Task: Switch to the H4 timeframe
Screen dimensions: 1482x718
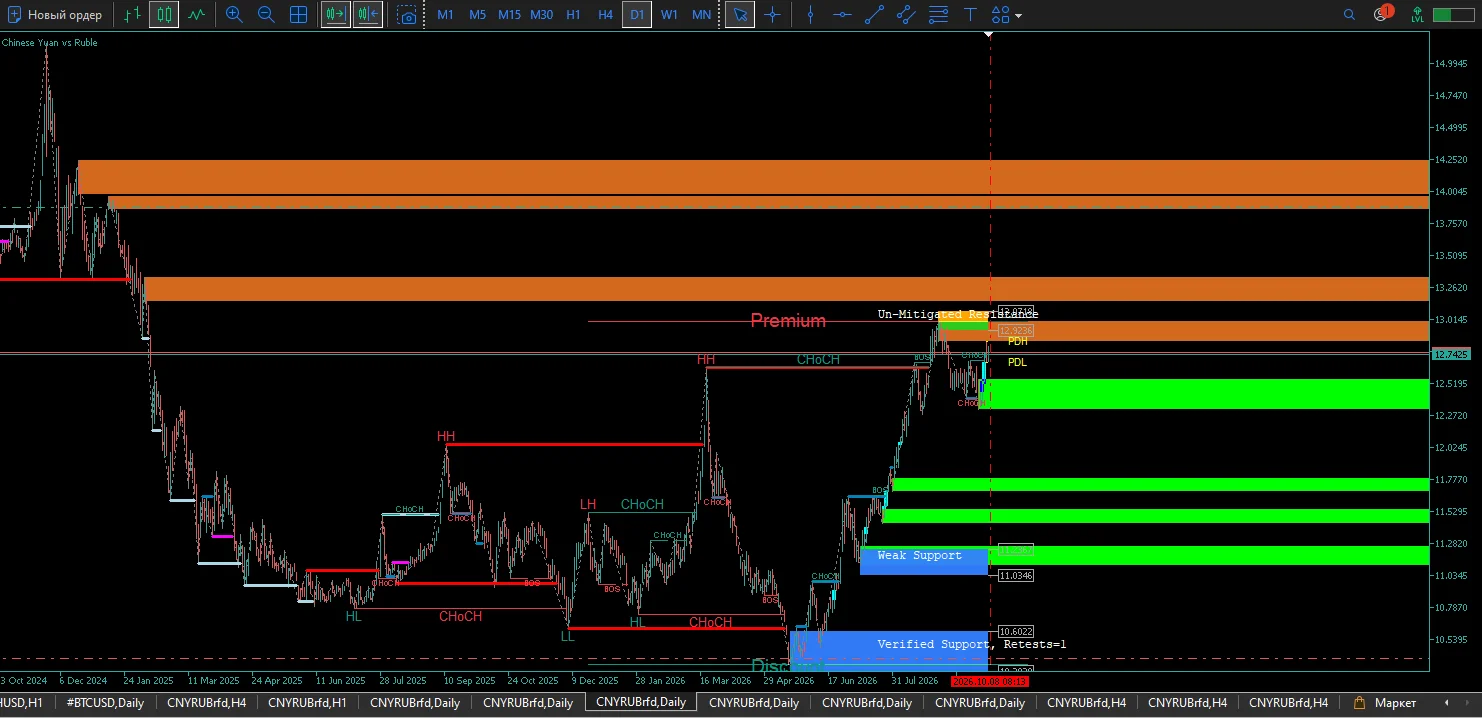Action: (x=605, y=15)
